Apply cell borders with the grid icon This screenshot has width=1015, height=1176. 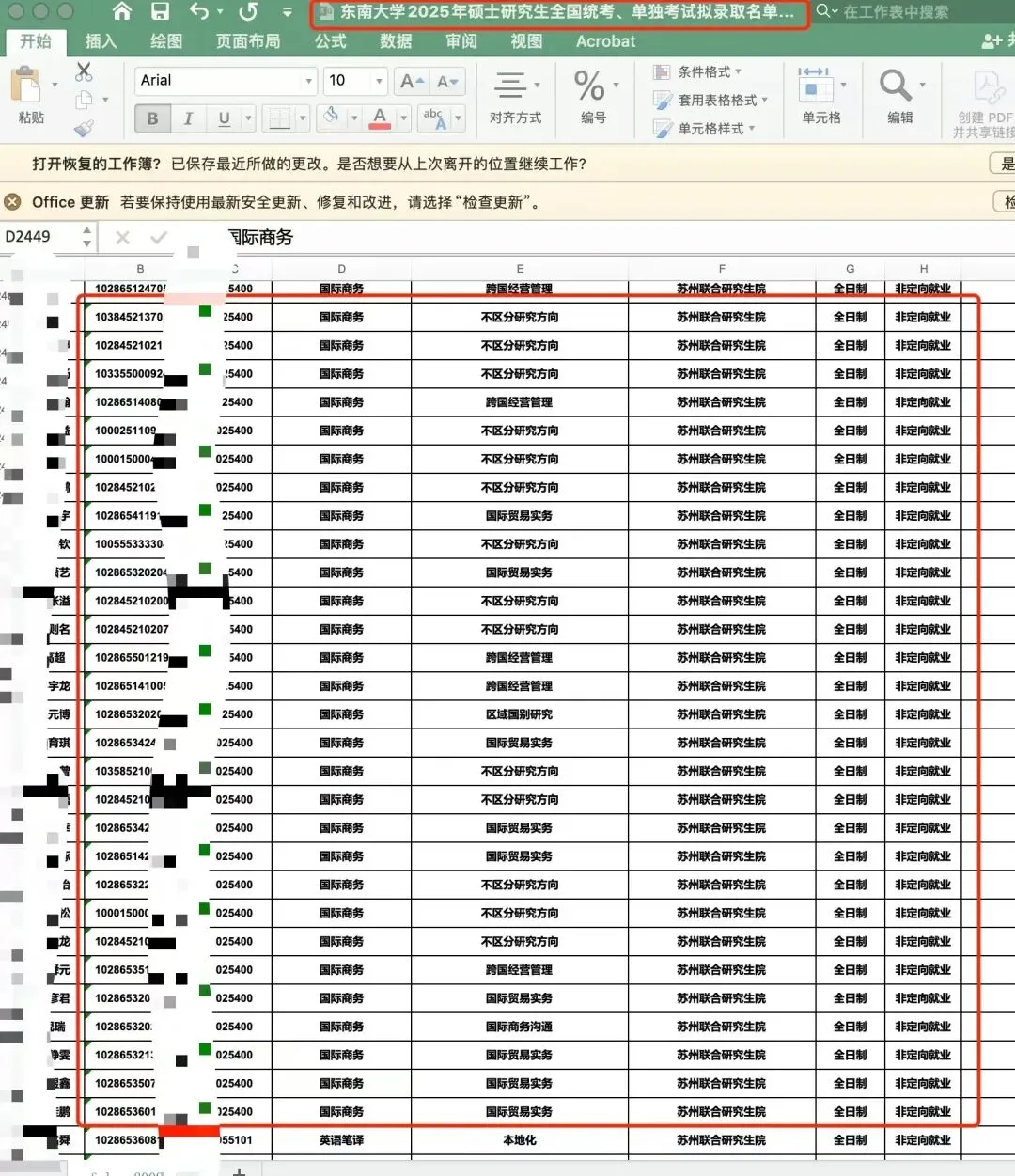click(x=279, y=118)
